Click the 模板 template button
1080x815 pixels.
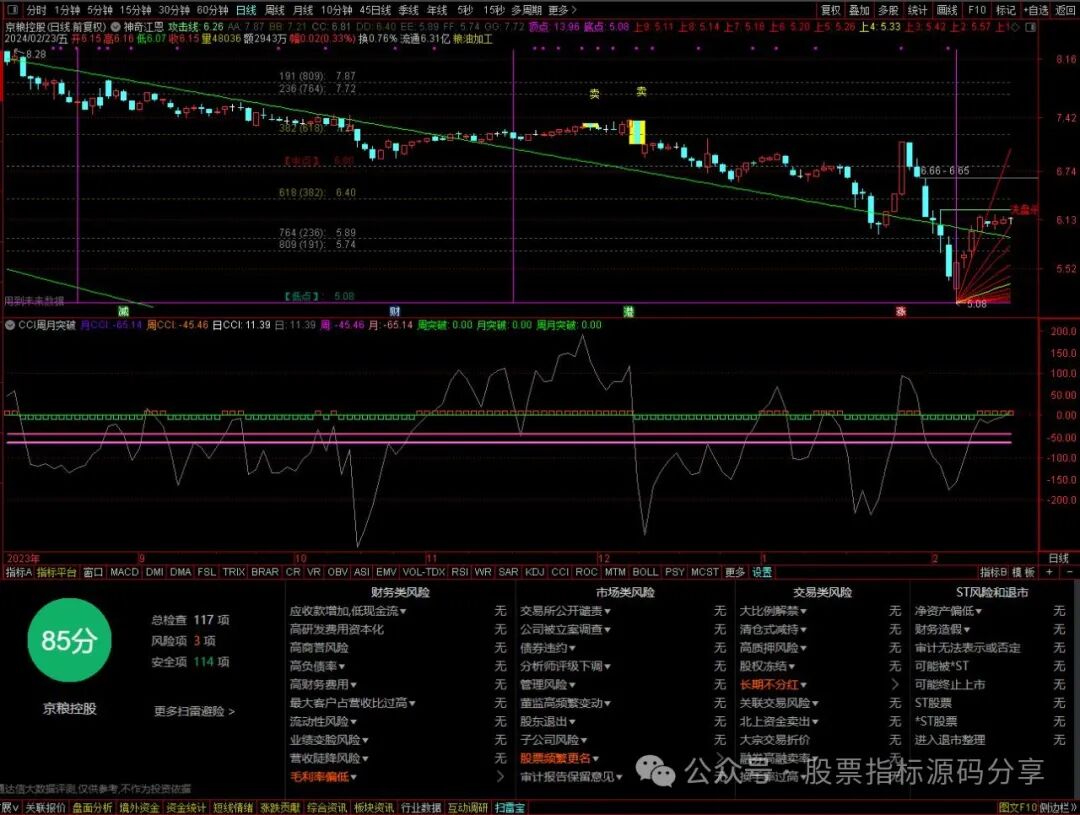click(1024, 572)
